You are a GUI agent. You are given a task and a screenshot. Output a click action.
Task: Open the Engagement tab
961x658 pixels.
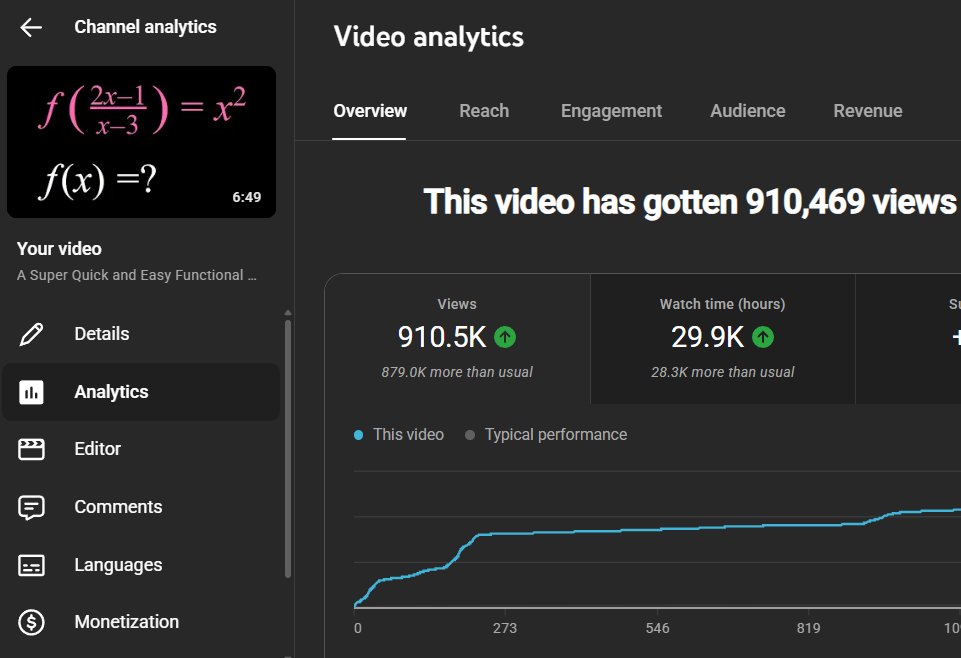611,111
